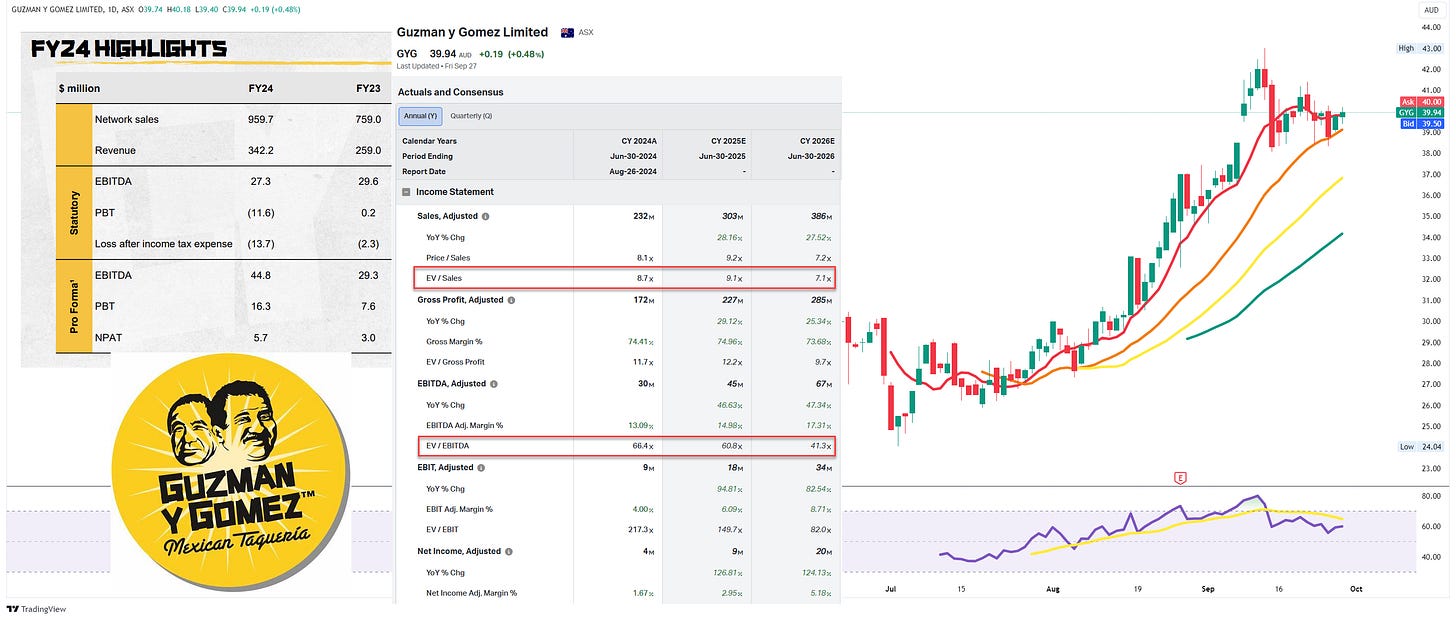Click the Loss after income tax expense label
Image resolution: width=1456 pixels, height=620 pixels.
pyautogui.click(x=163, y=244)
